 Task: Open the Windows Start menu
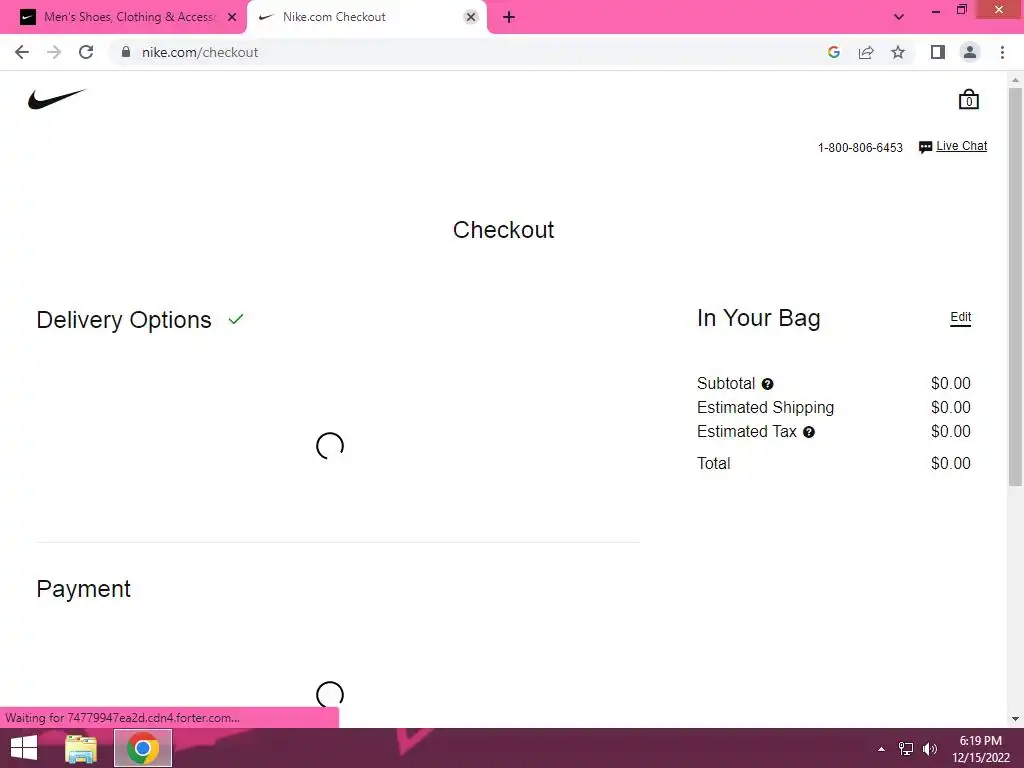[24, 748]
